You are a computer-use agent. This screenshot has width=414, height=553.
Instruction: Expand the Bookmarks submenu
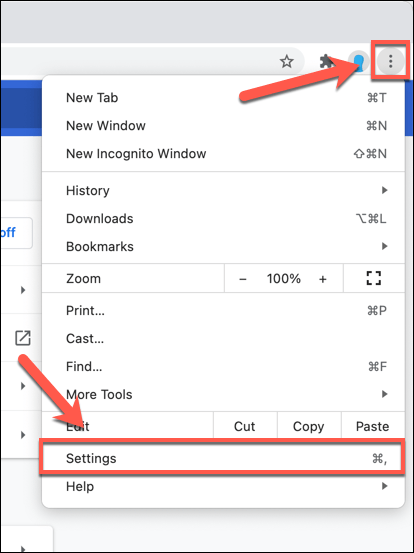223,246
